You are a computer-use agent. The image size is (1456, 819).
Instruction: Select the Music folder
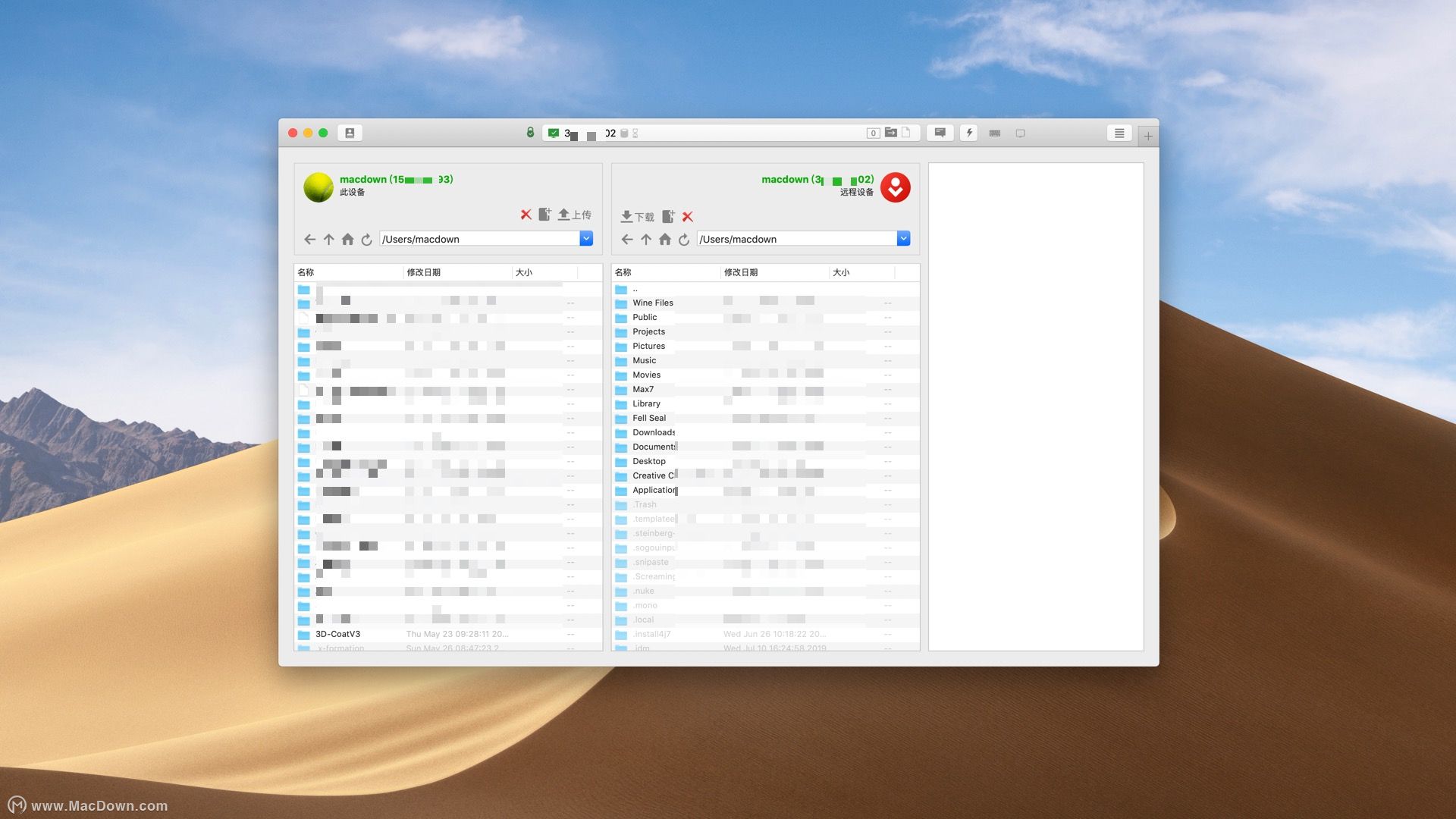[765, 360]
